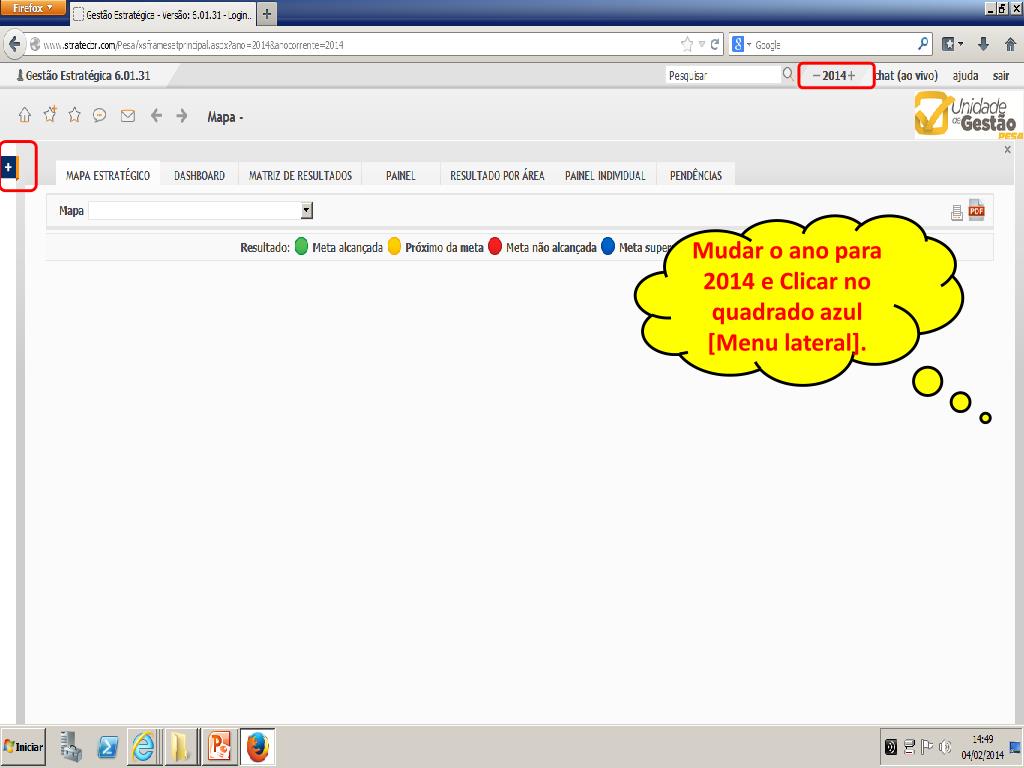
Task: Click yellow Próximo da meta circle
Action: coord(394,246)
